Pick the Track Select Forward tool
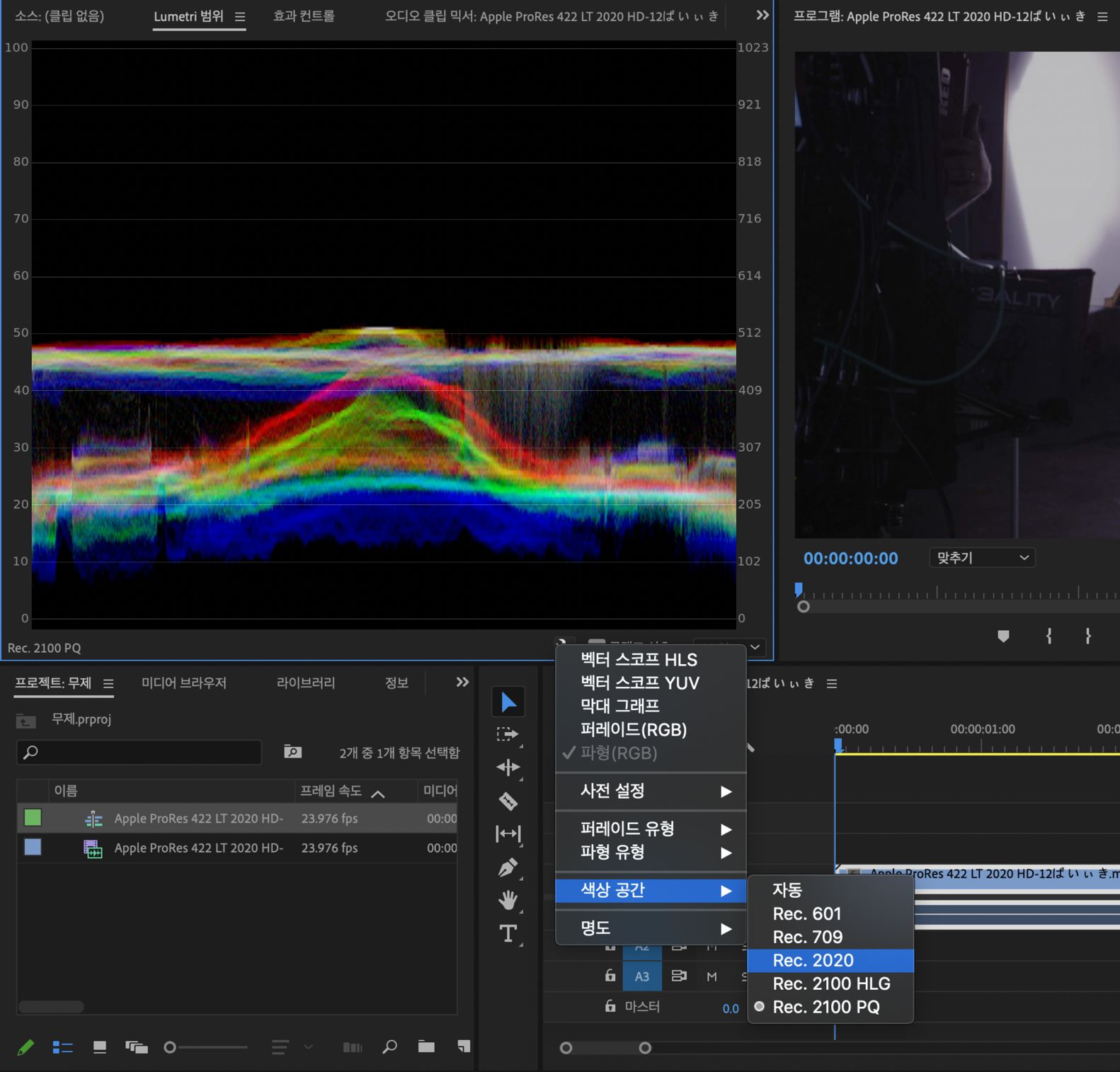This screenshot has width=1120, height=1072. tap(508, 734)
